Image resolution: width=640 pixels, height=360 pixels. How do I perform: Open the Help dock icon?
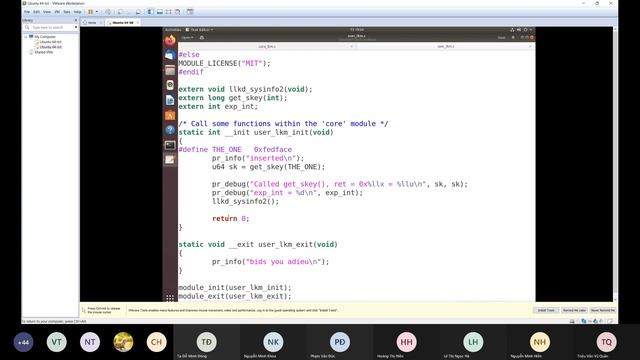170,130
